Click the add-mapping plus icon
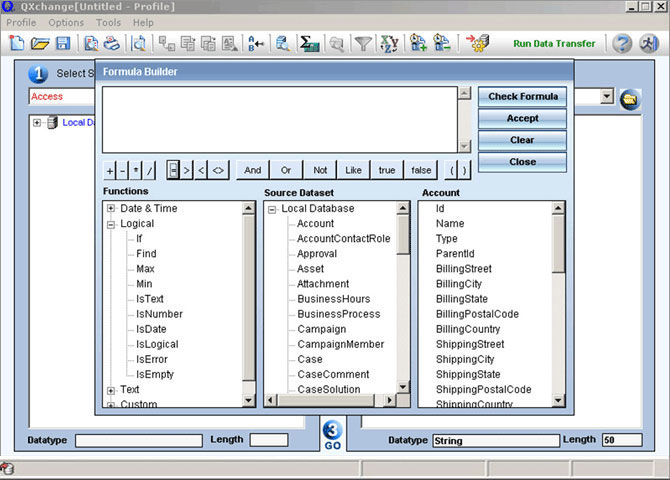The height and width of the screenshot is (480, 670). click(418, 43)
